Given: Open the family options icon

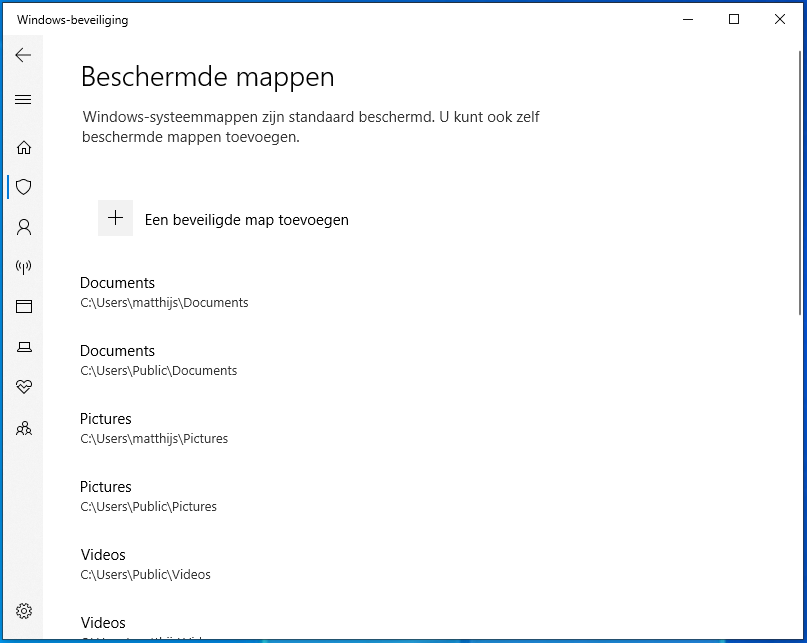Looking at the screenshot, I should coord(24,428).
